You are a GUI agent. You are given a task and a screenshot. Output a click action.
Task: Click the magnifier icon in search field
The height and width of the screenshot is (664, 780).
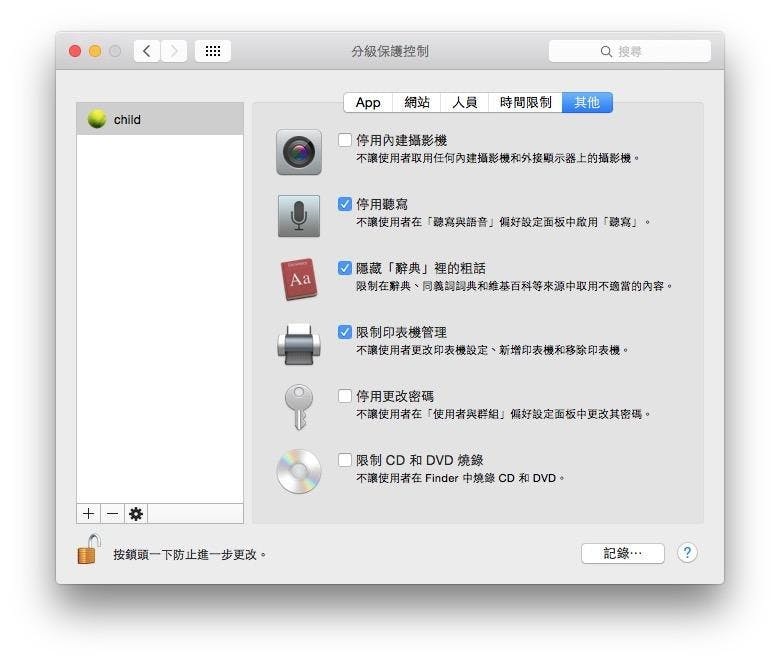tap(606, 51)
